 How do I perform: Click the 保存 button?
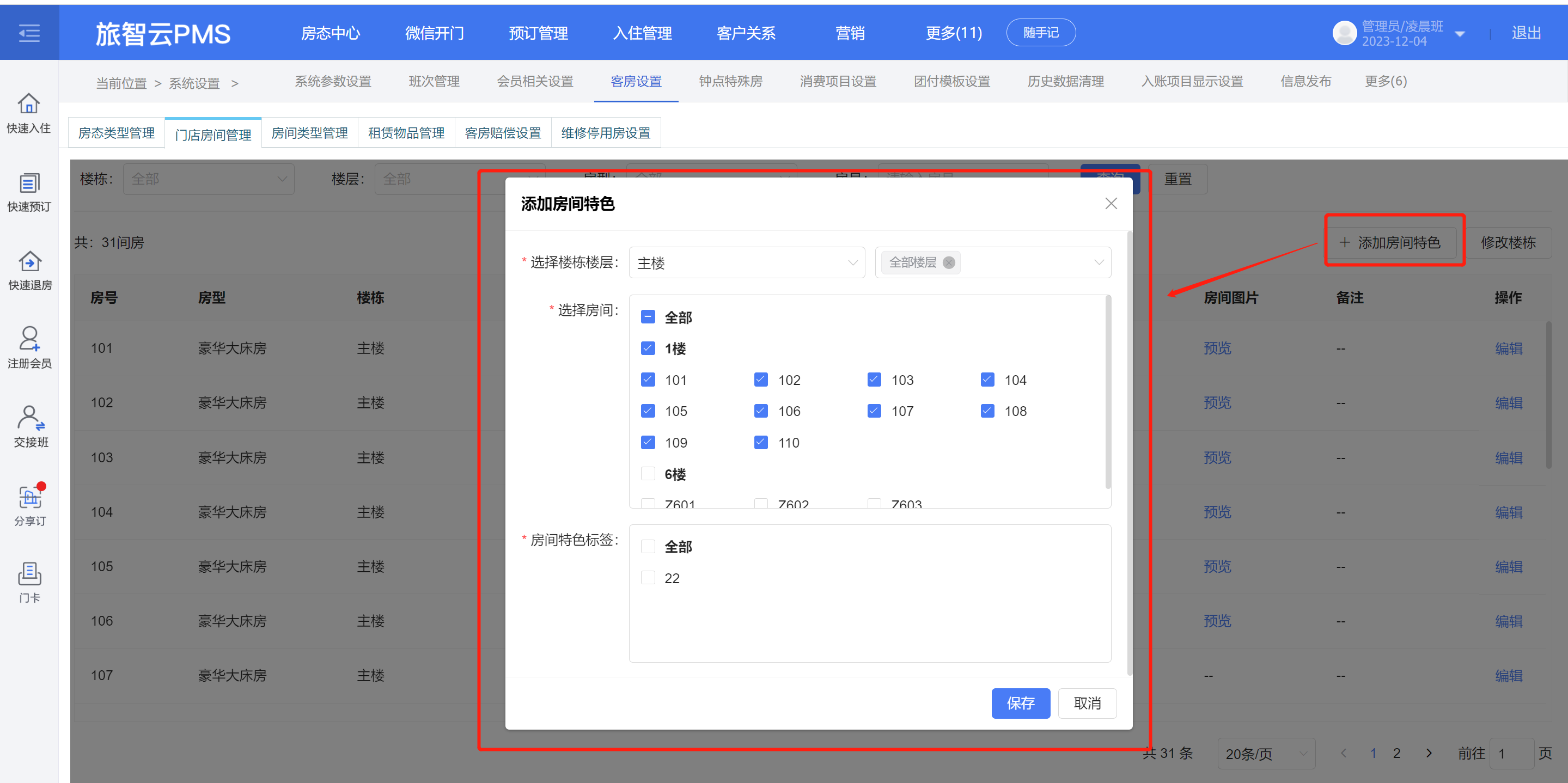click(1020, 703)
